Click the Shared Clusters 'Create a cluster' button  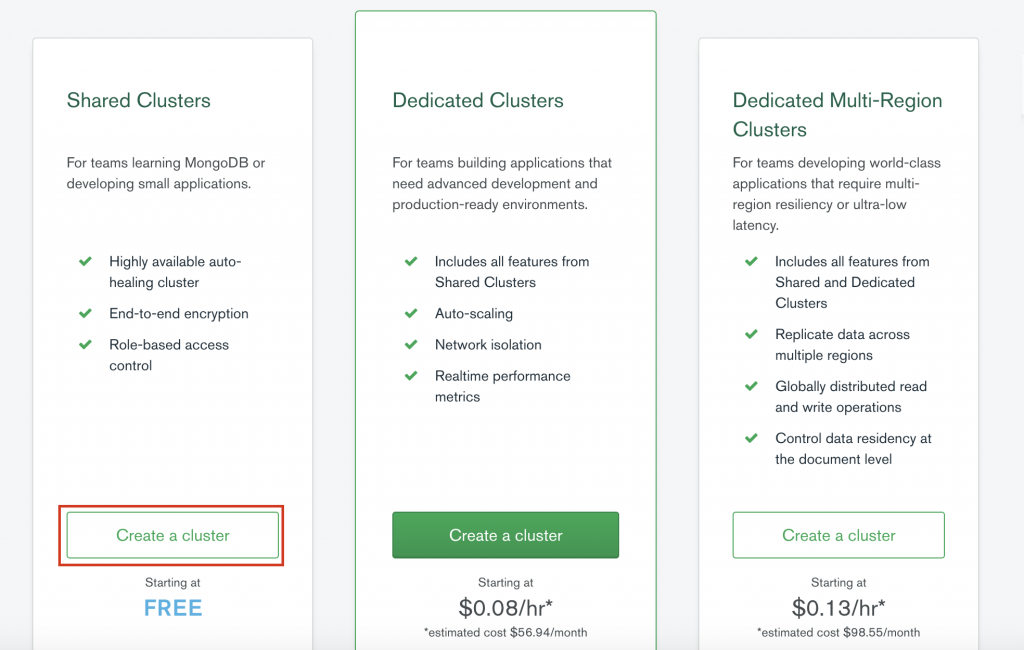pos(173,535)
